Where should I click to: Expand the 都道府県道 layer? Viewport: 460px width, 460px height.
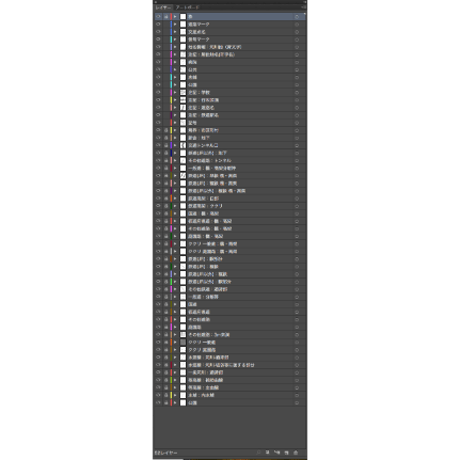pyautogui.click(x=175, y=312)
